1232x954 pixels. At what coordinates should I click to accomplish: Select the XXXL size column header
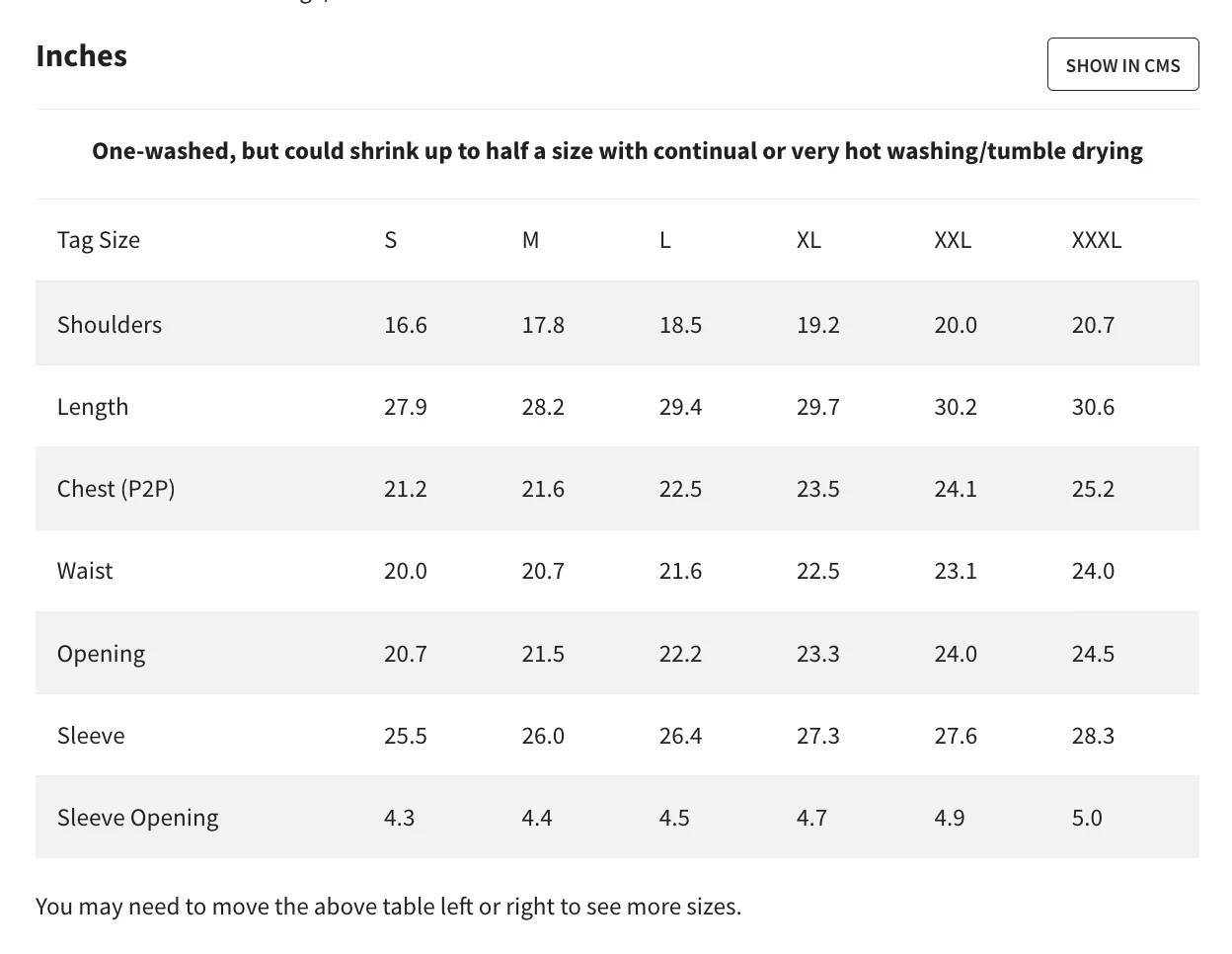[1097, 240]
